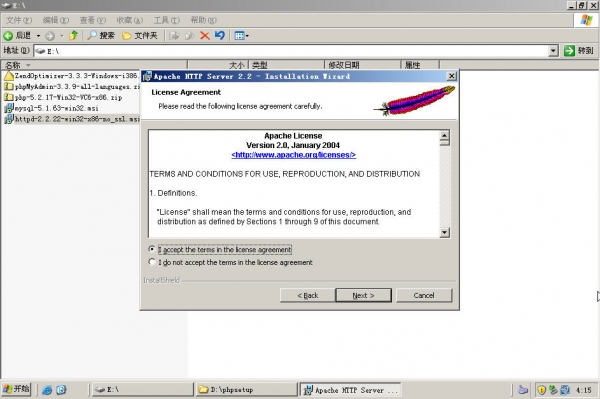Open the Edit (编辑) menu
Viewport: 600px width, 399px height.
click(56, 20)
